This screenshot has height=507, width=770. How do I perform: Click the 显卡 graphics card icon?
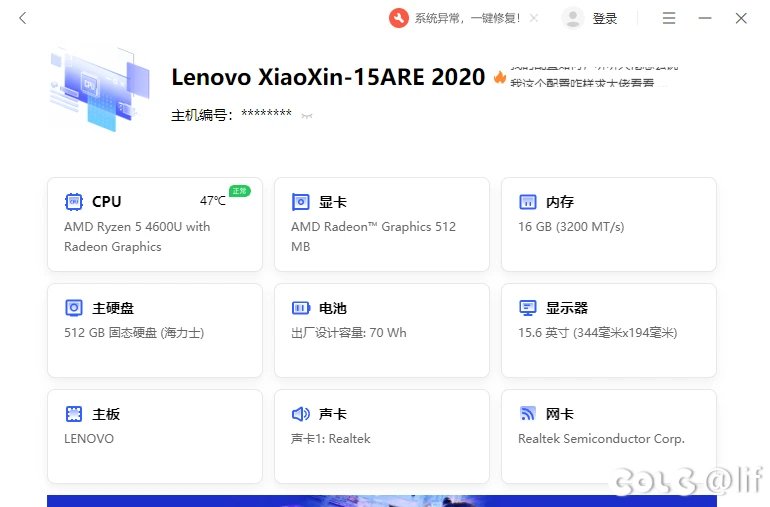301,202
